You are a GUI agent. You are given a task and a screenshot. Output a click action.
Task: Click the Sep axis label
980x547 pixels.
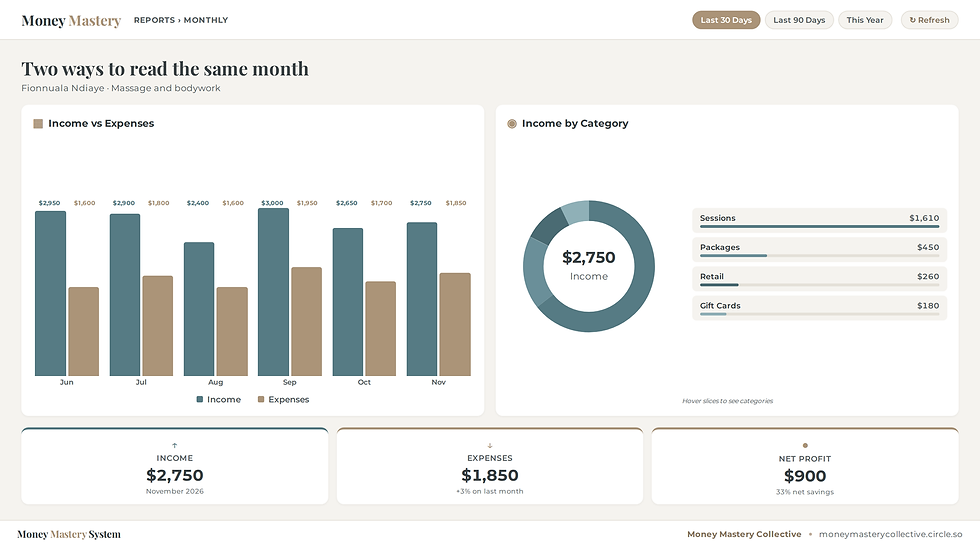[289, 382]
